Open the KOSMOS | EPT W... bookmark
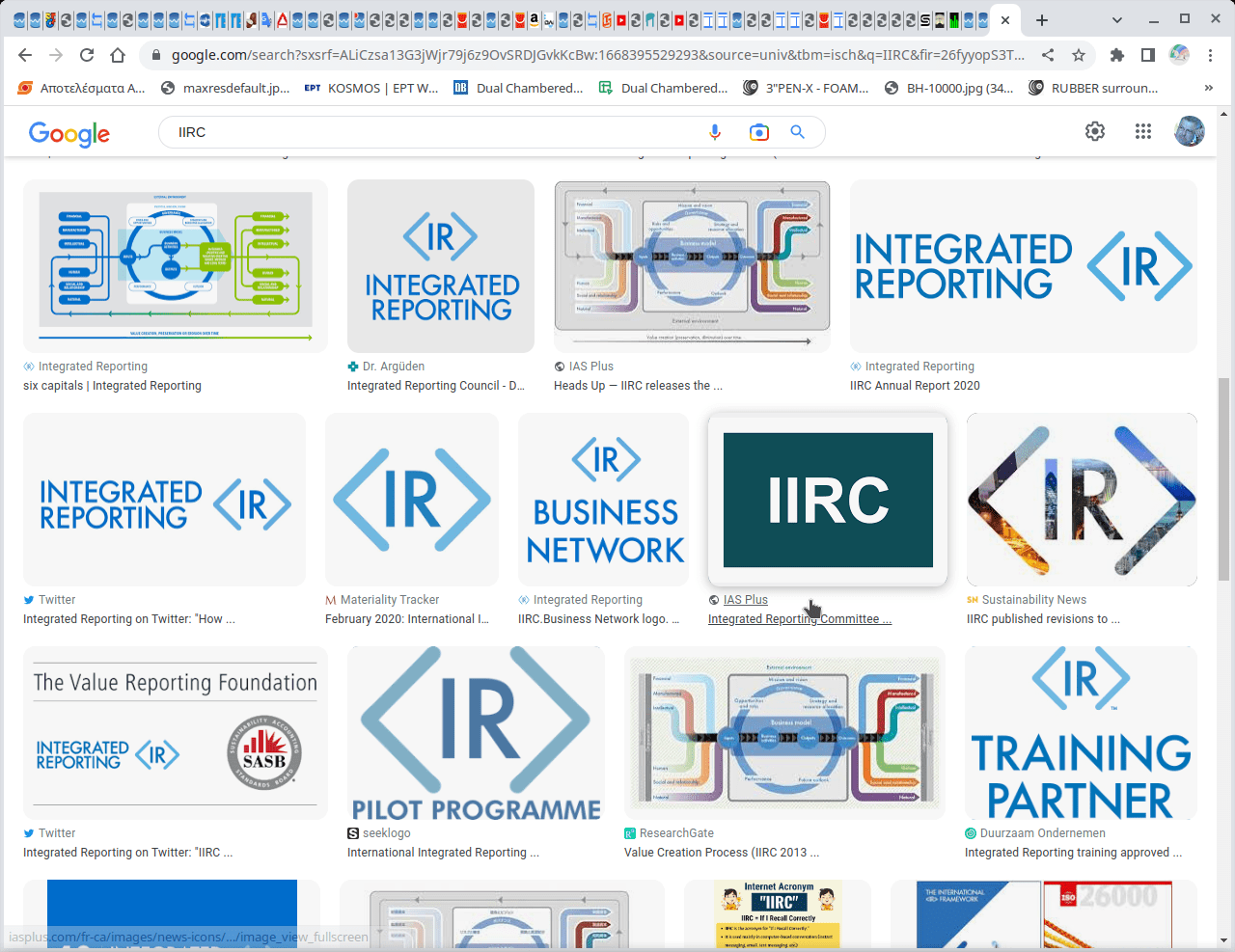This screenshot has height=952, width=1235. pos(371,88)
